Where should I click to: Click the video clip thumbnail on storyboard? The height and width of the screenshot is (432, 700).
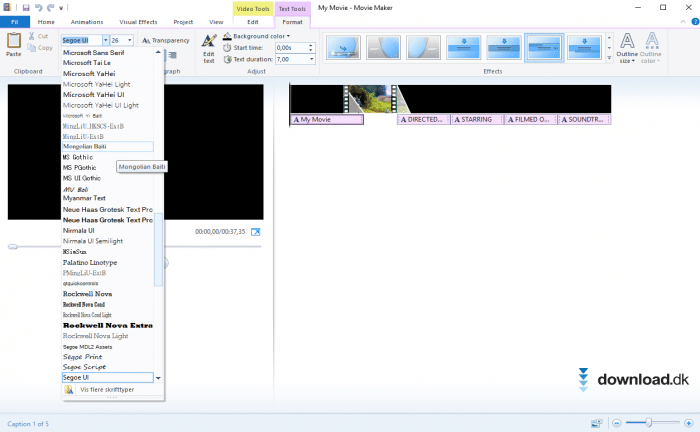[x=370, y=99]
